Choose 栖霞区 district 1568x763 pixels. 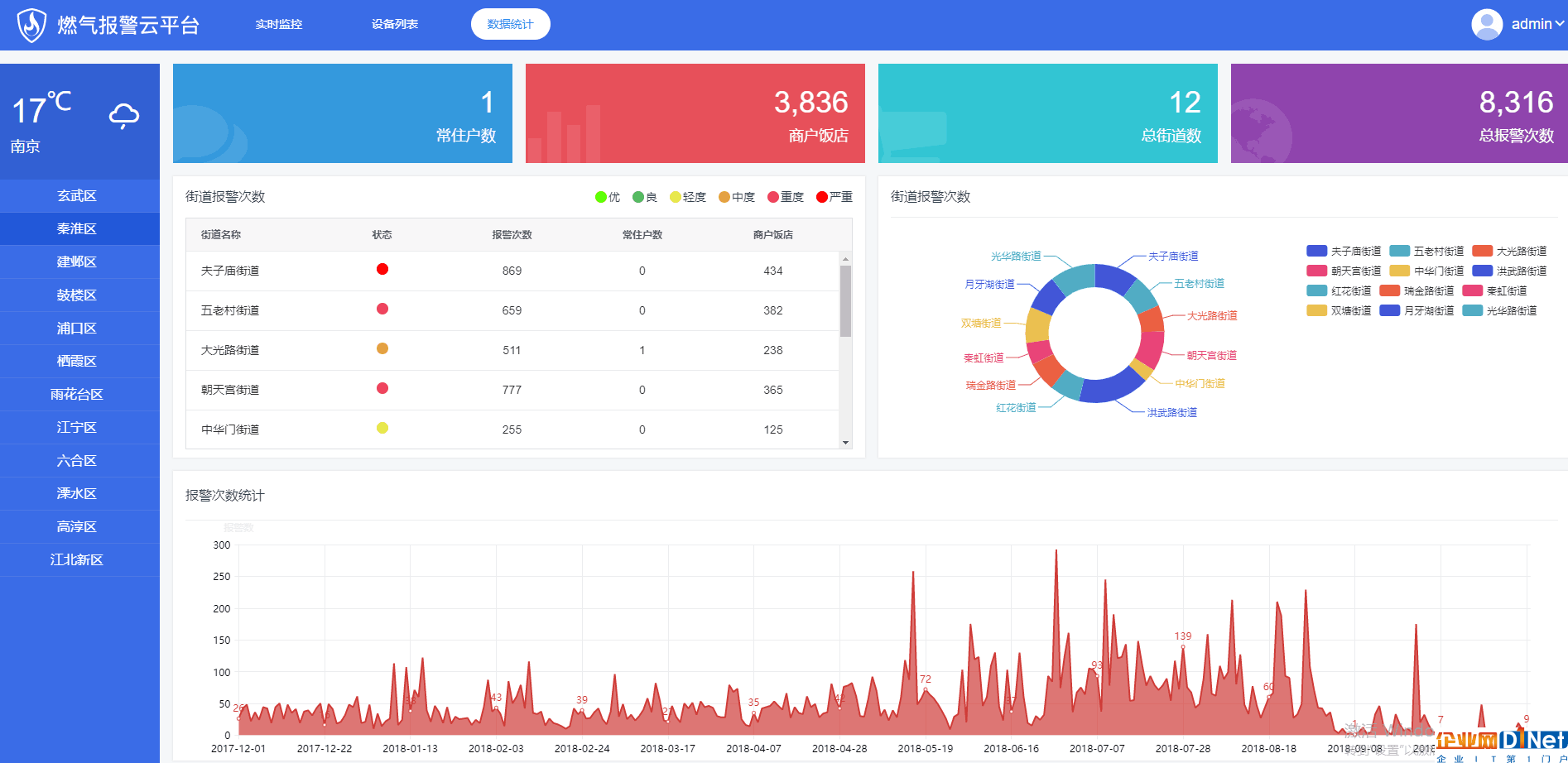coord(79,362)
